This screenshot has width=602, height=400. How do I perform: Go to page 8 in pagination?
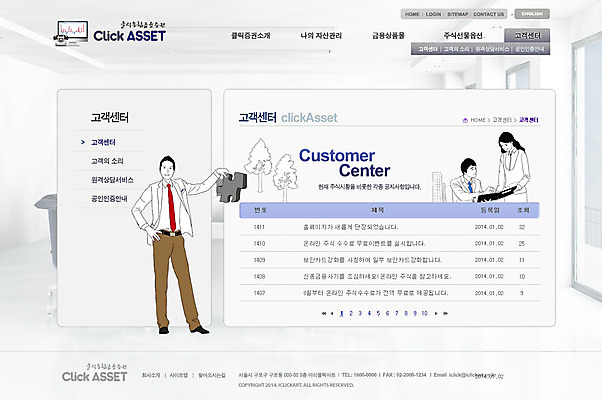406,314
